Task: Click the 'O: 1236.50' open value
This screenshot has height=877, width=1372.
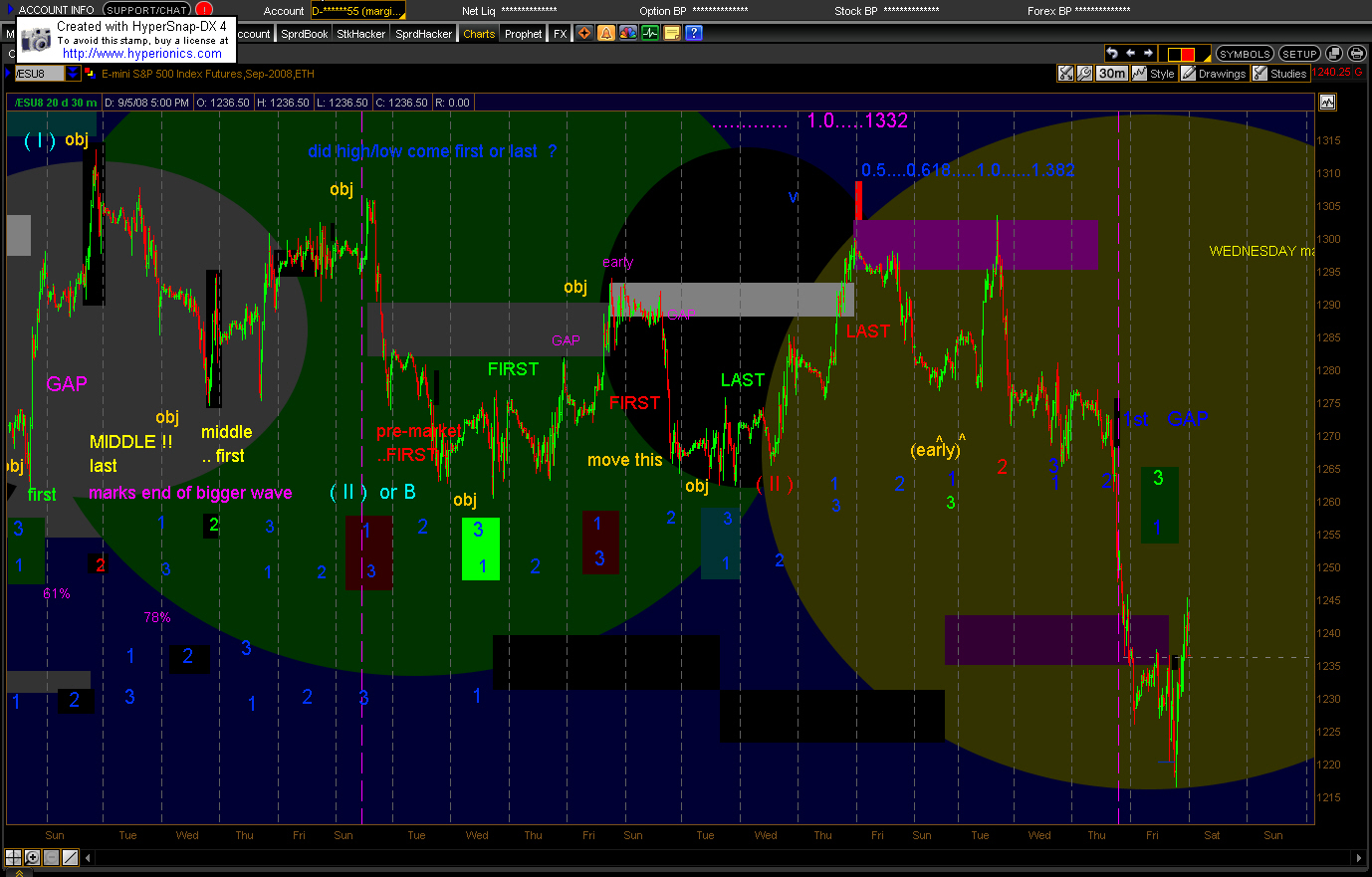Action: pyautogui.click(x=222, y=103)
